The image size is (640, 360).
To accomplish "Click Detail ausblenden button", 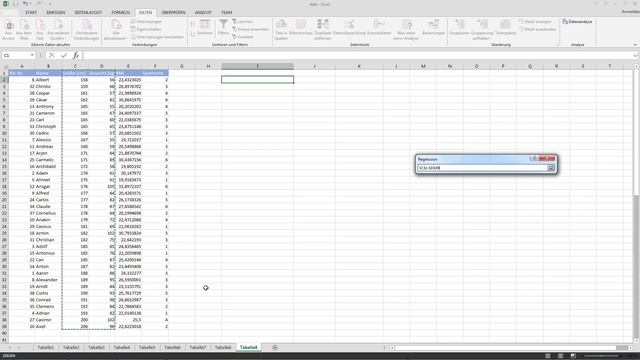I will click(x=537, y=29).
